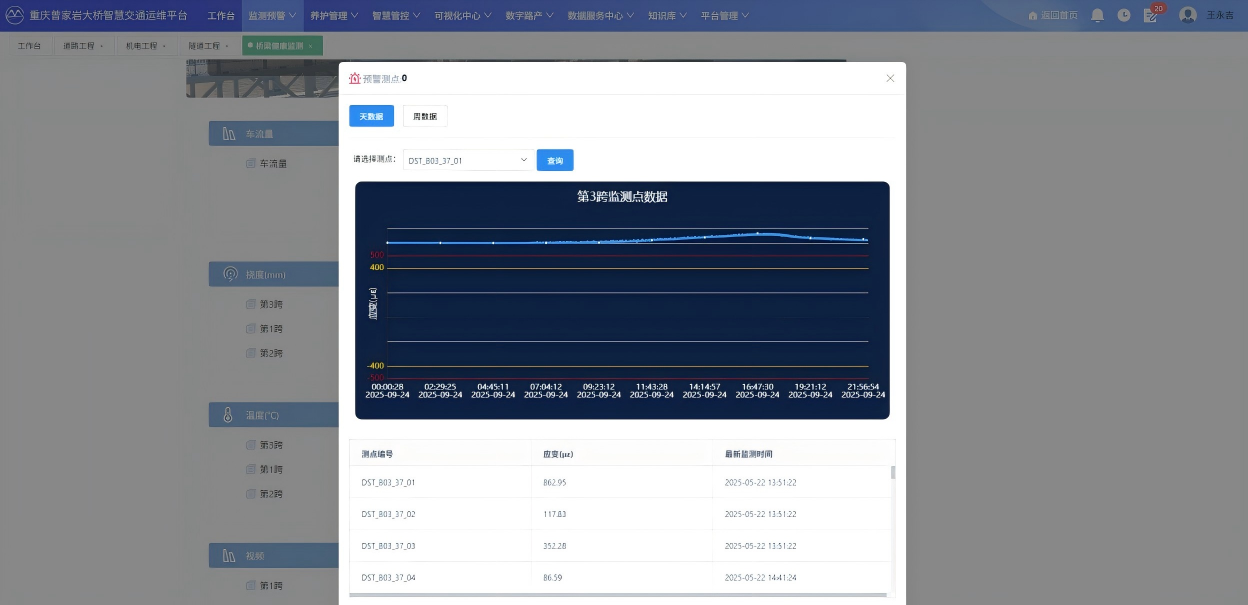Open the notification bell in the header

[1098, 15]
